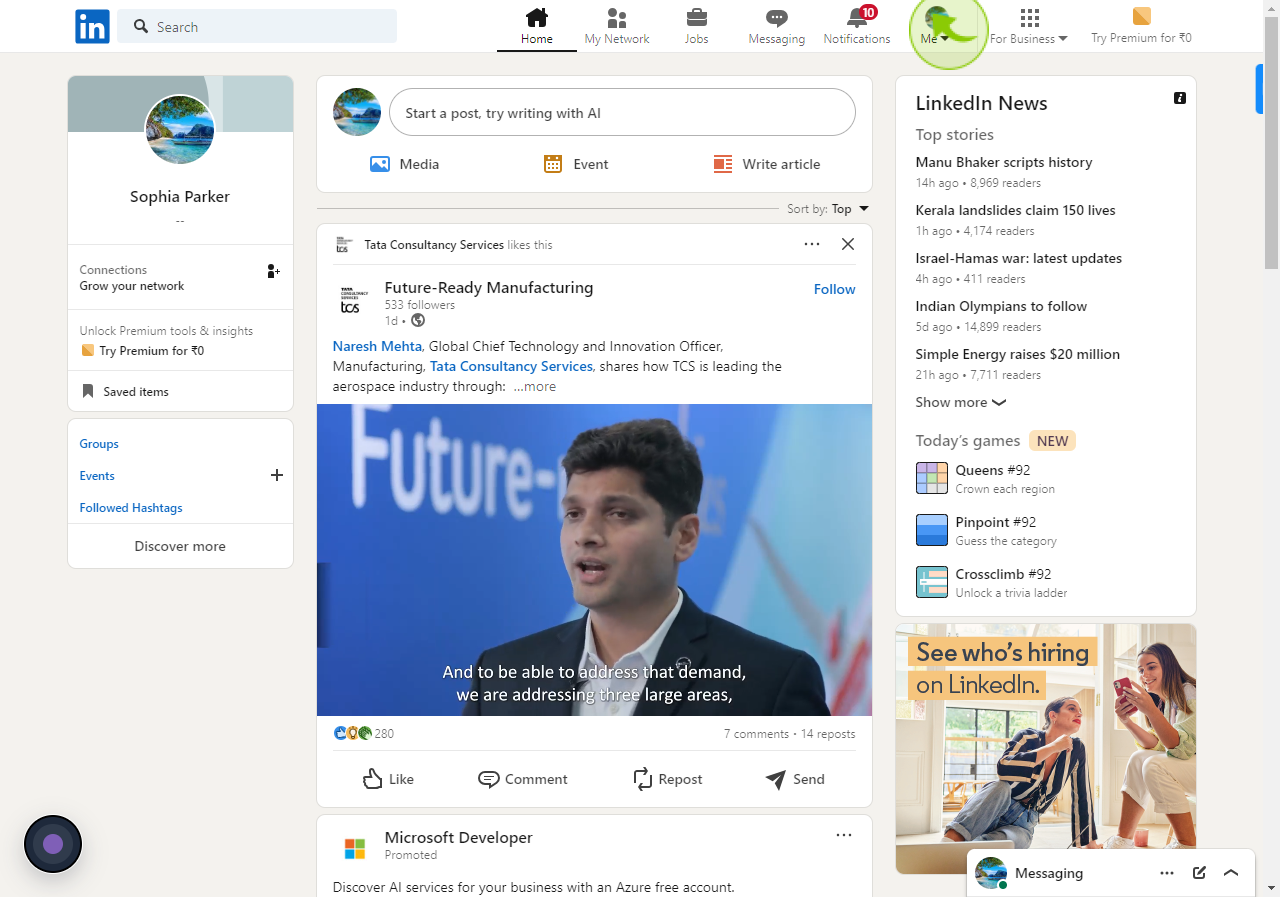1280x897 pixels.
Task: Play Queens #92 game
Action: 985,478
